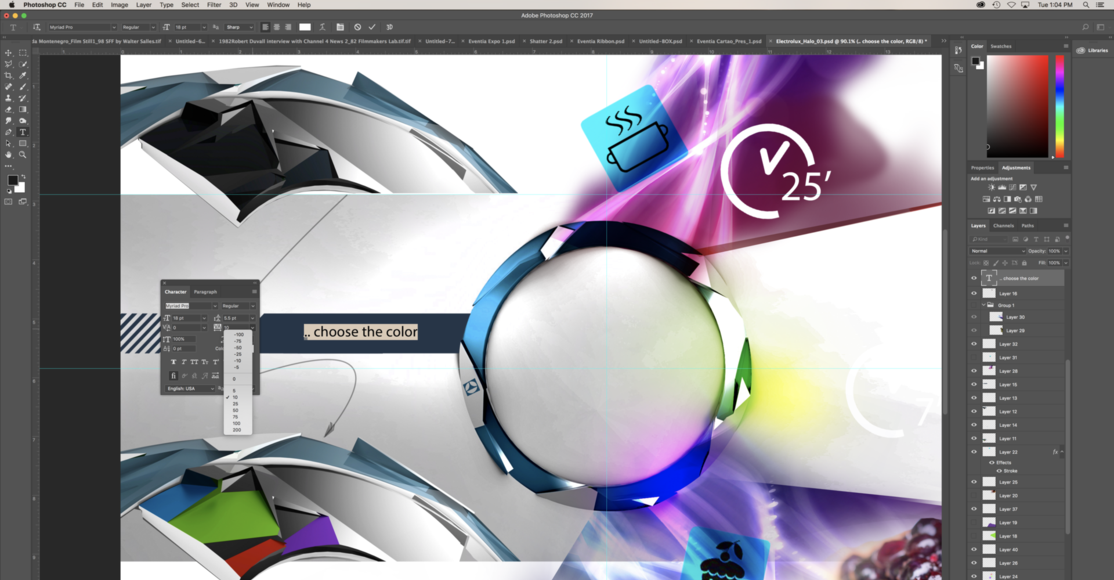Select the Crop tool

click(x=9, y=75)
